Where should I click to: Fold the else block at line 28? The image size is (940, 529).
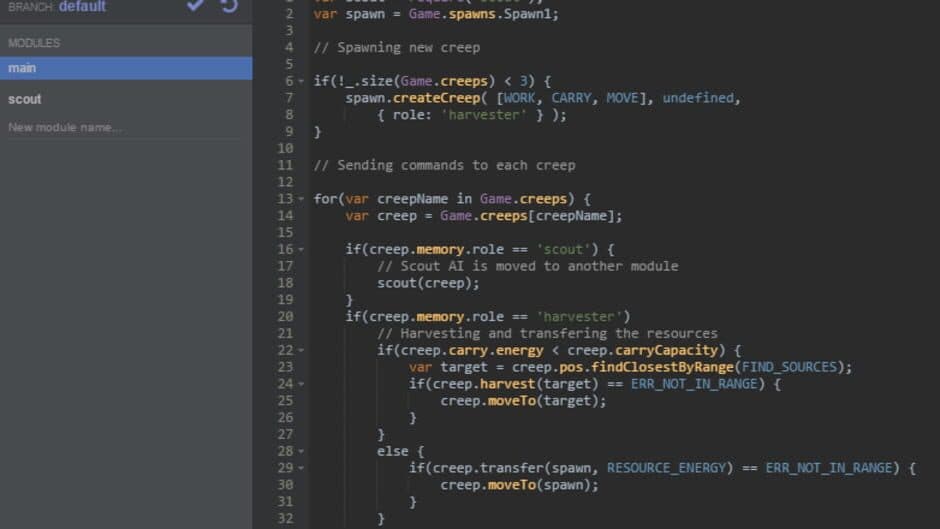pyautogui.click(x=301, y=452)
